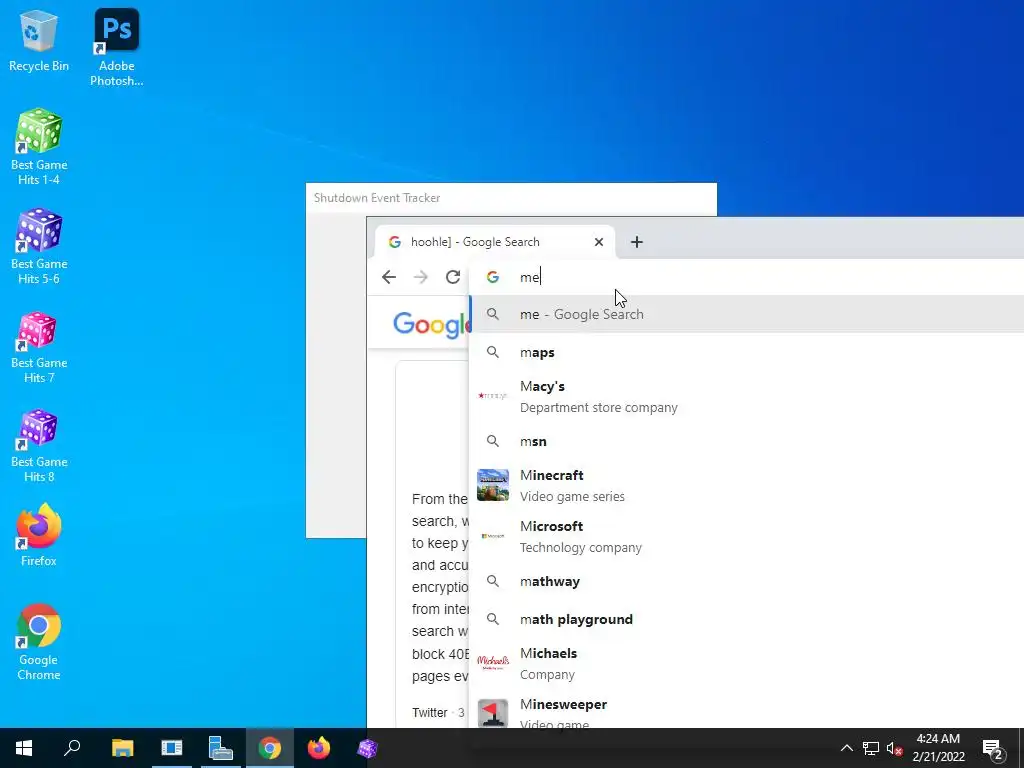The height and width of the screenshot is (768, 1024).
Task: Open Best Game Hits 8 shortcut
Action: coord(39,445)
